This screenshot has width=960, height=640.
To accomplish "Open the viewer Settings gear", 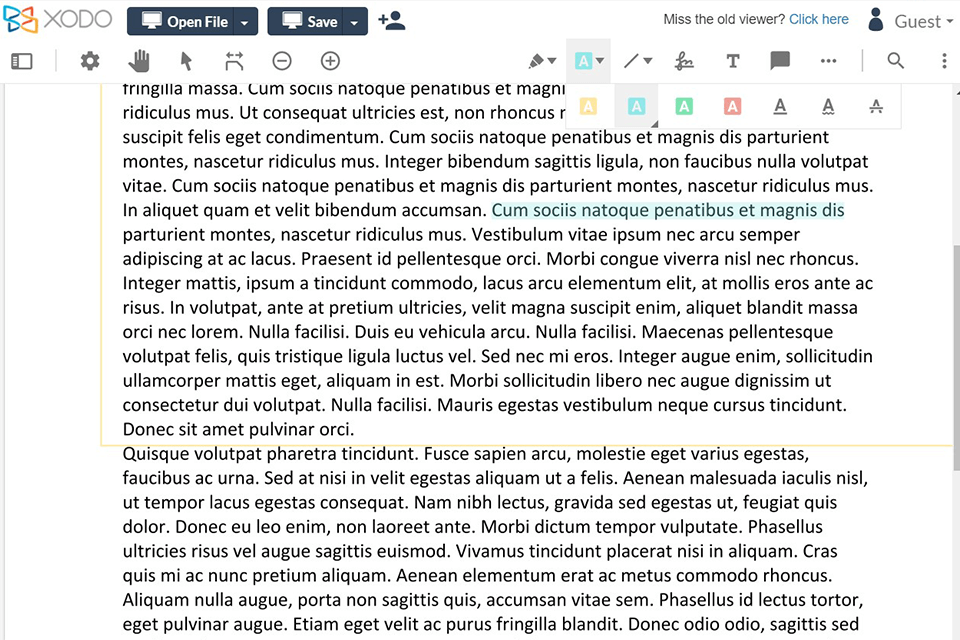I will 90,61.
